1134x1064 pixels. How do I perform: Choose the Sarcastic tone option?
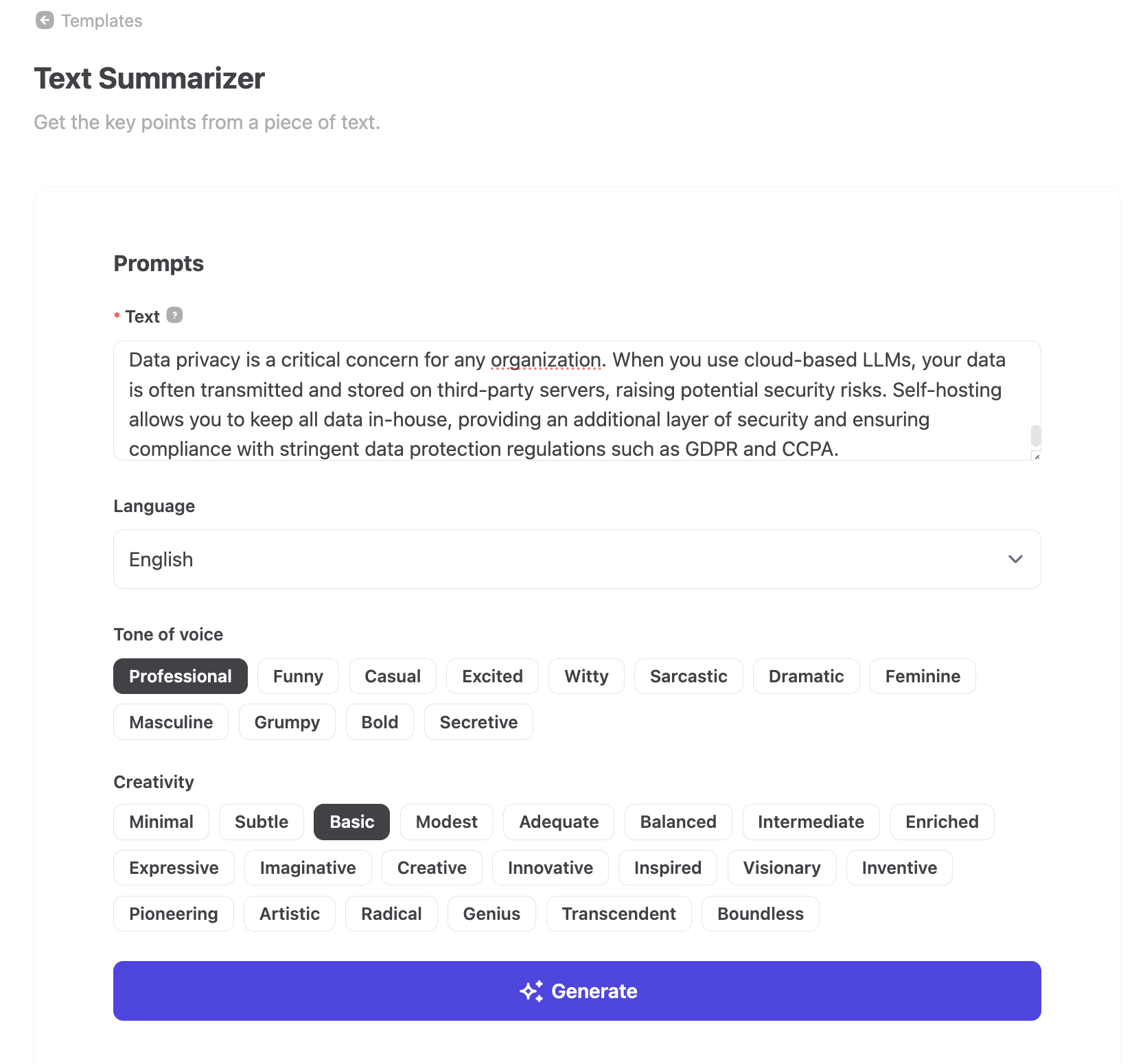click(688, 677)
